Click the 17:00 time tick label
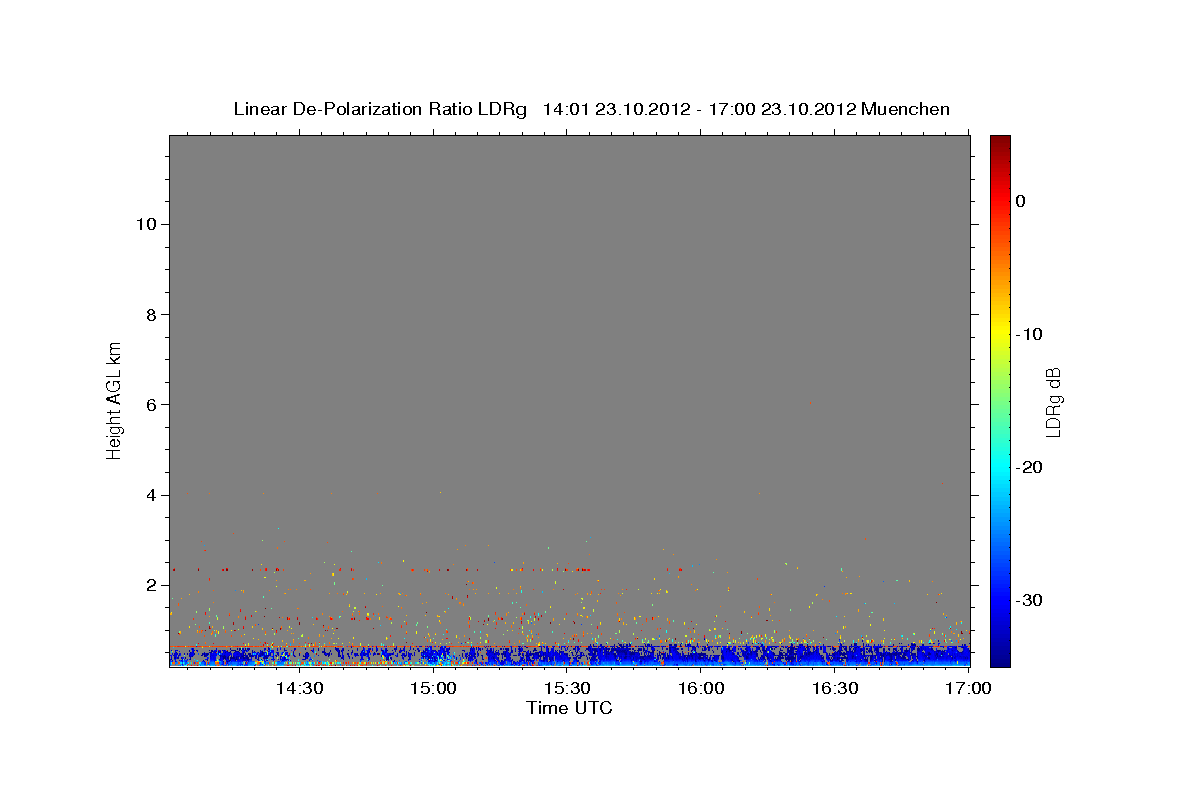This screenshot has width=1200, height=800. tap(969, 689)
